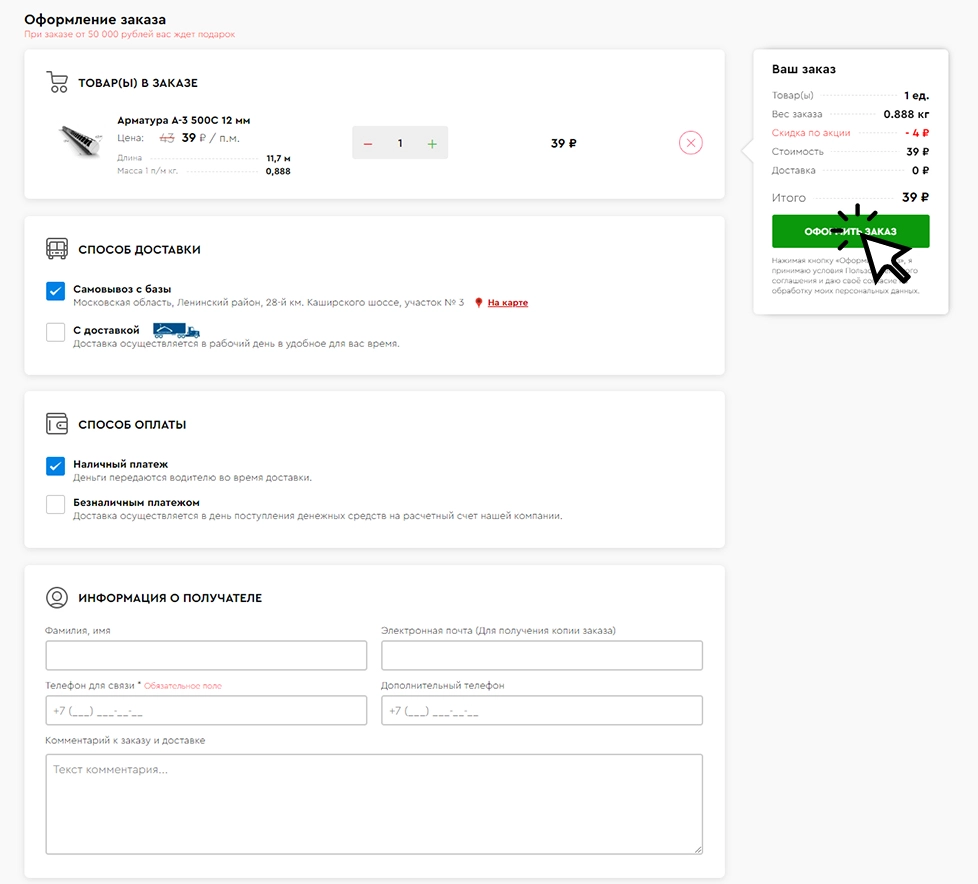Click the crossed-out old price 43
This screenshot has height=884, width=978.
coord(167,138)
